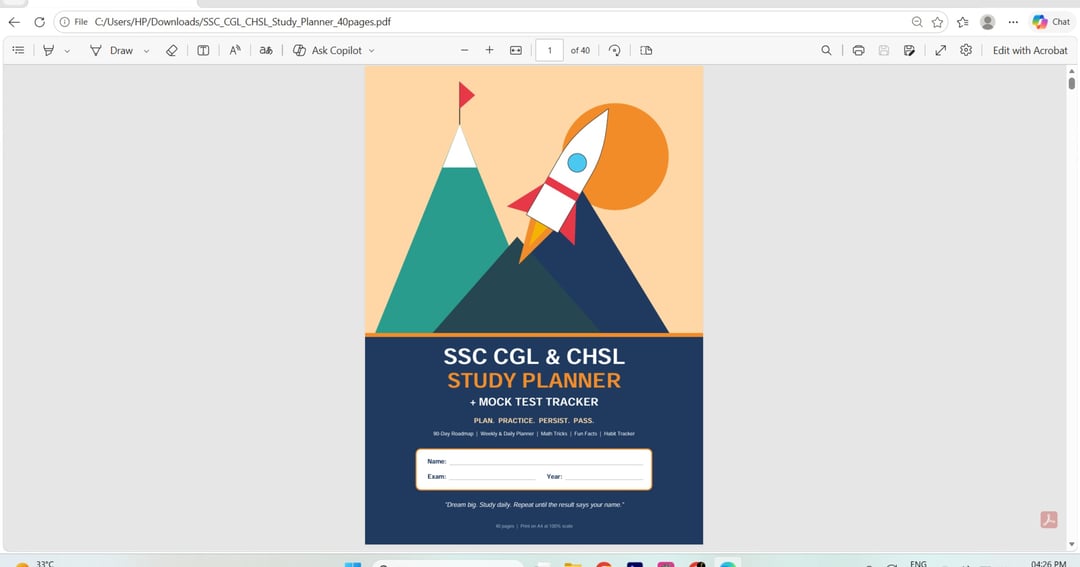Click Ask Copilot in the PDF toolbar

point(328,50)
